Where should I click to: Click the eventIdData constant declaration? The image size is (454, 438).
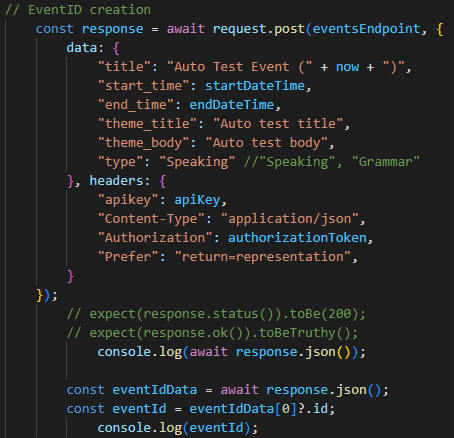(x=227, y=390)
